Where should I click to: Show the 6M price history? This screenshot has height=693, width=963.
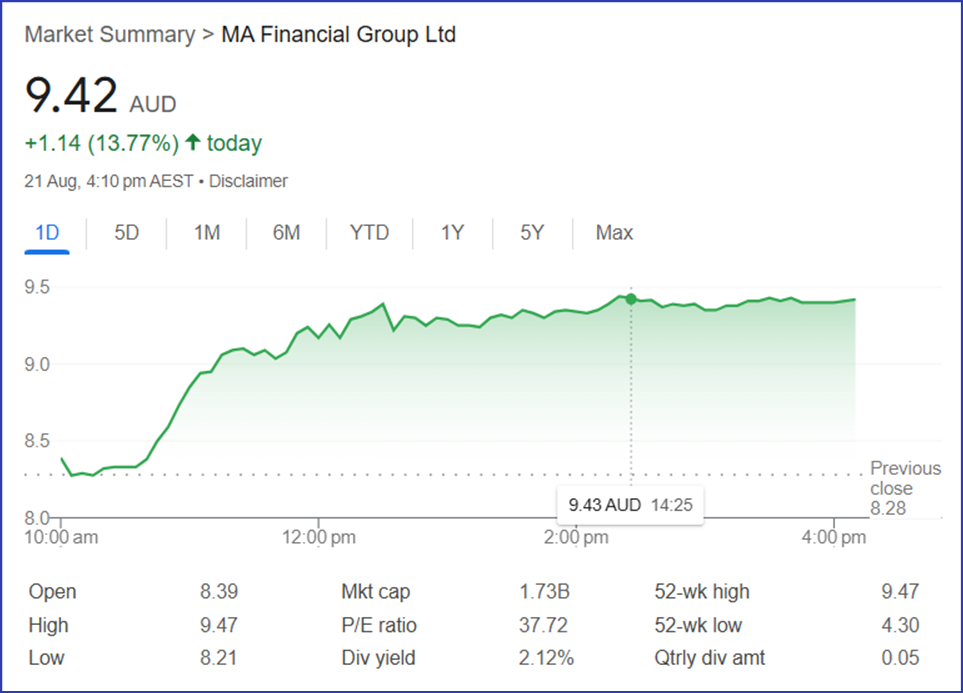[286, 233]
